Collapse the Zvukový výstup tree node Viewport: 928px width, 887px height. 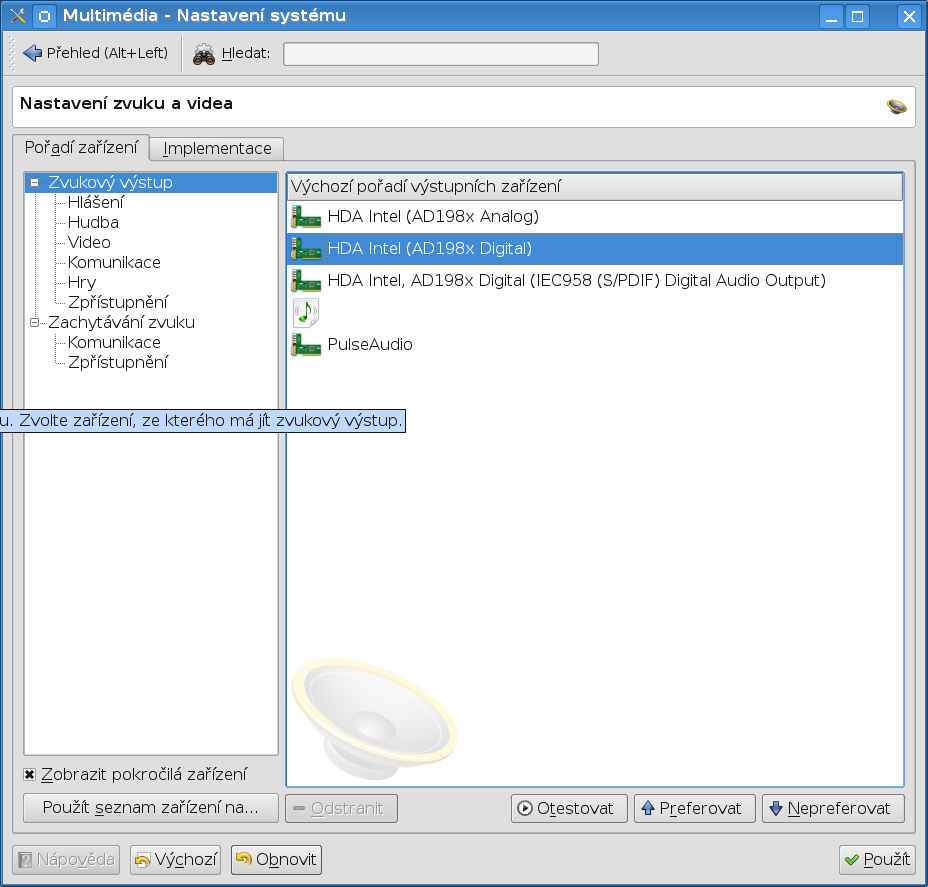[x=35, y=183]
